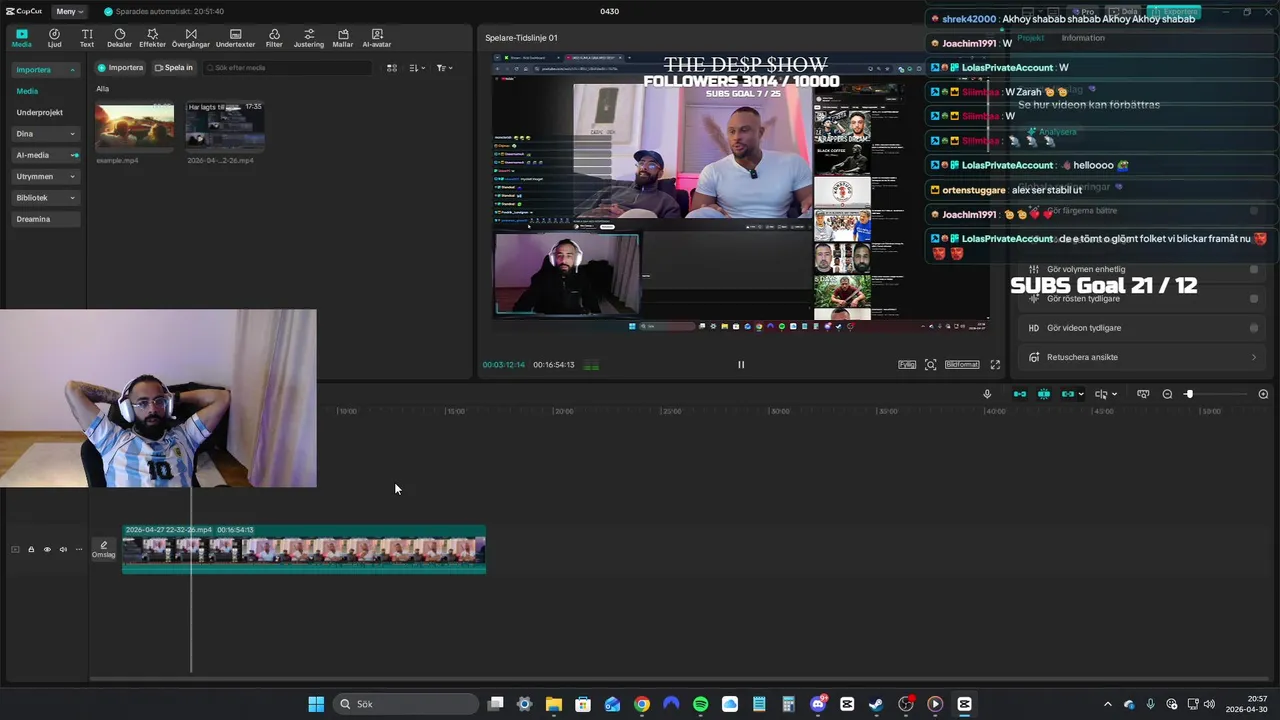This screenshot has height=720, width=1280.
Task: Select the 2026-04-27 22-32-26.mp4 timeline clip
Action: 304,549
